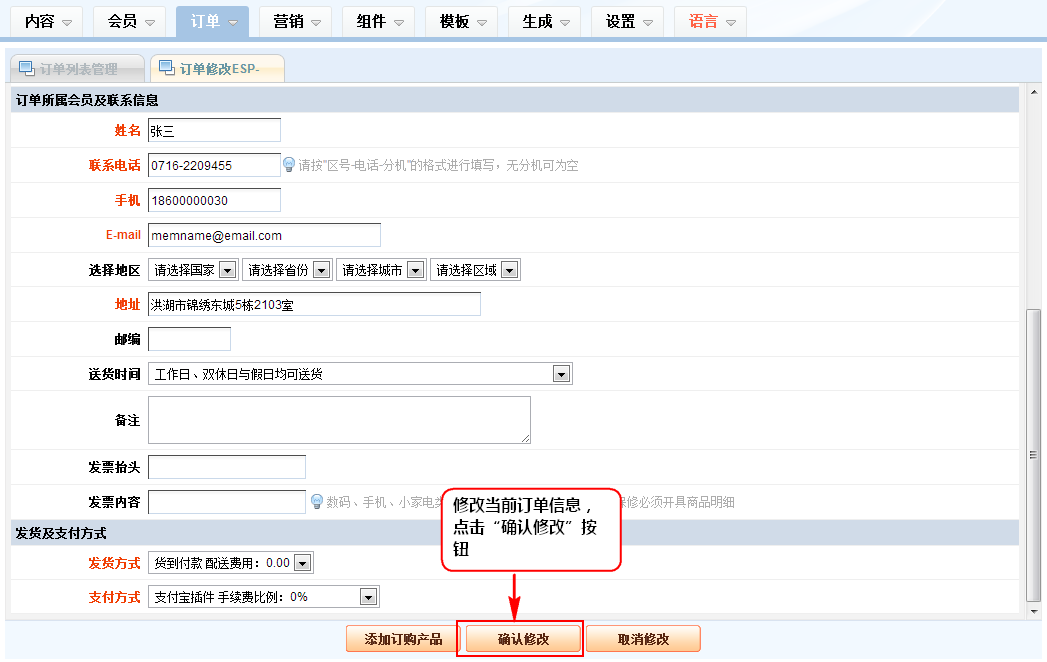Image resolution: width=1047 pixels, height=662 pixels.
Task: Click into the 备注 remarks text area
Action: 339,420
